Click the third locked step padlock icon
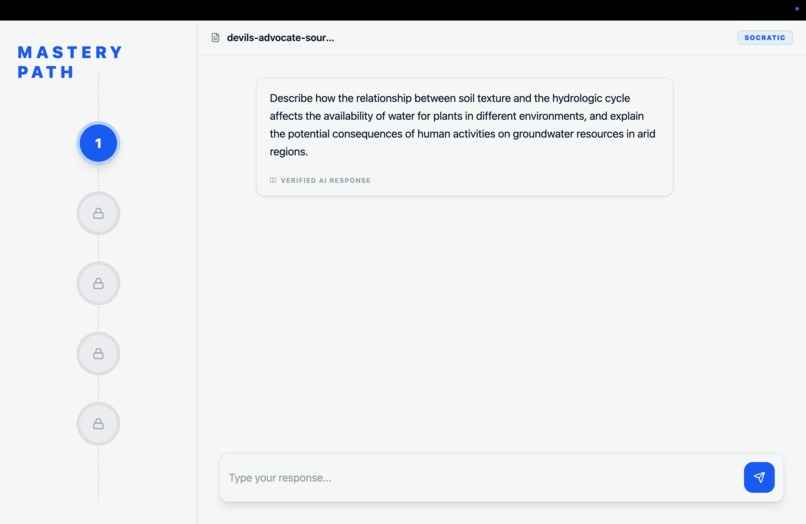 tap(98, 354)
